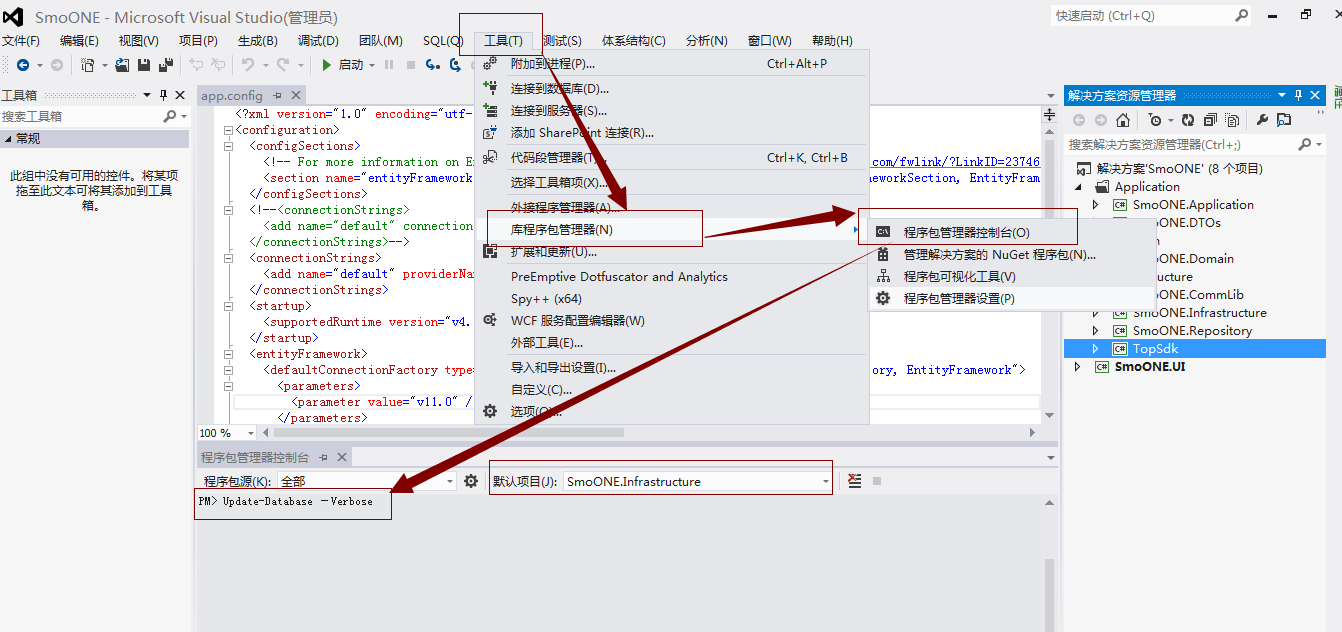Click the Open File toolbar icon

coord(122,65)
